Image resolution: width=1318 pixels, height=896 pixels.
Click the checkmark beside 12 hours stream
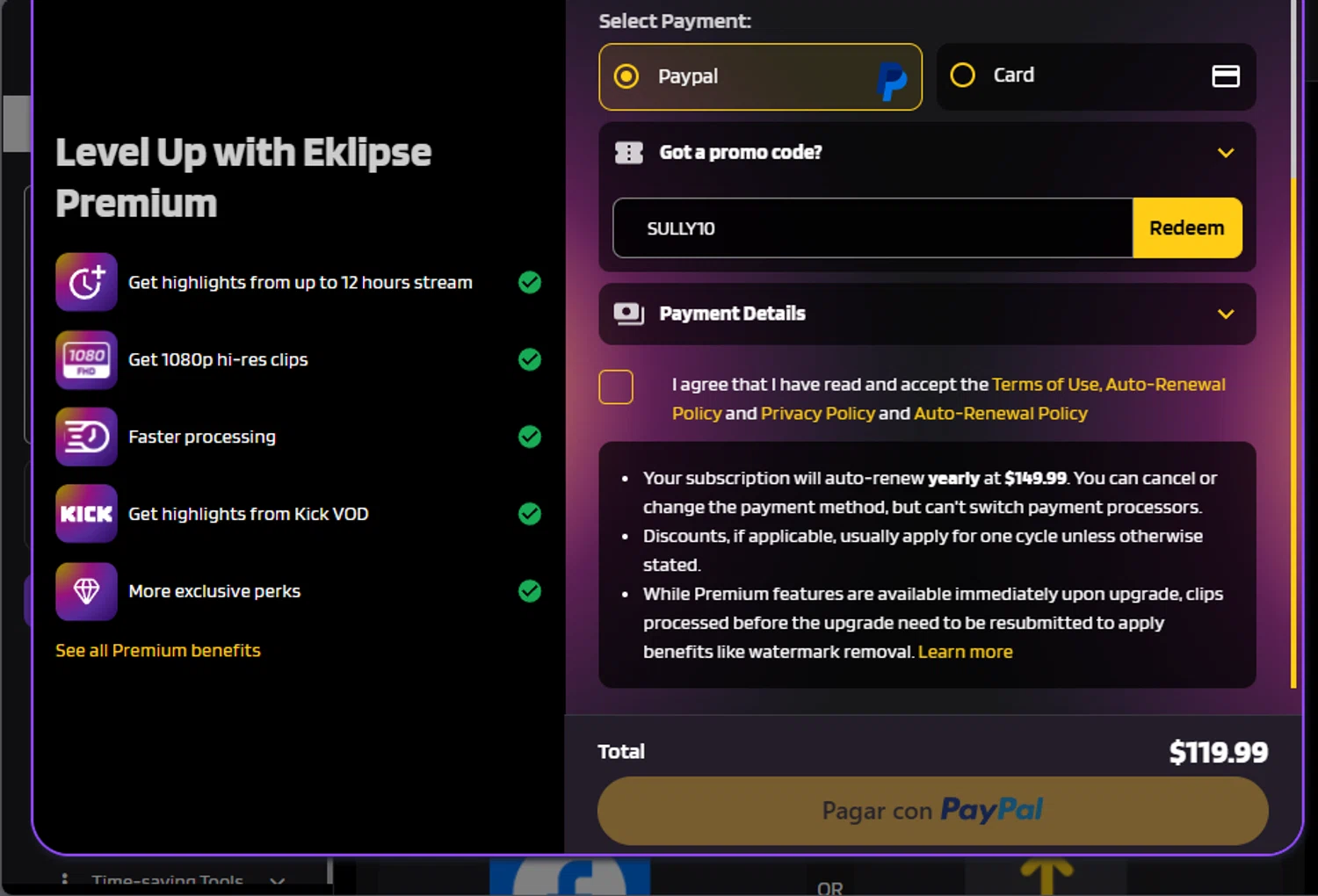point(530,282)
